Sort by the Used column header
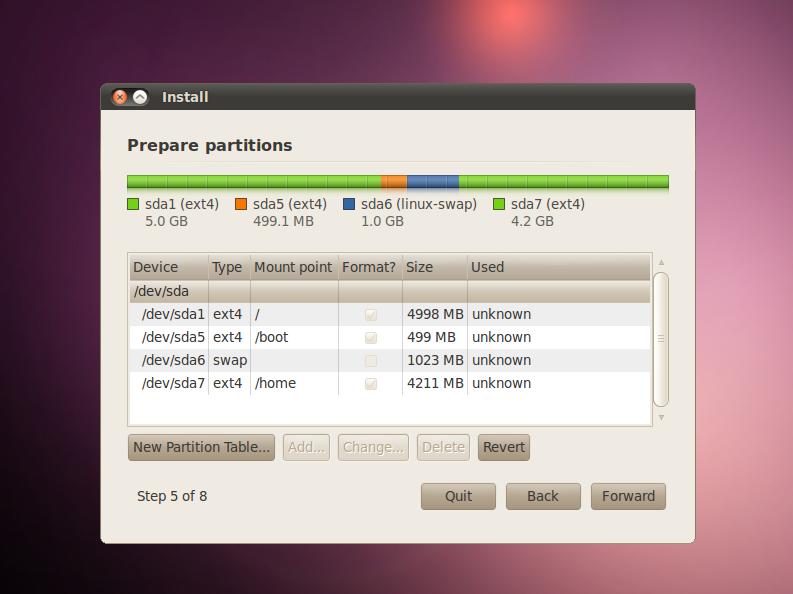793x594 pixels. point(559,267)
